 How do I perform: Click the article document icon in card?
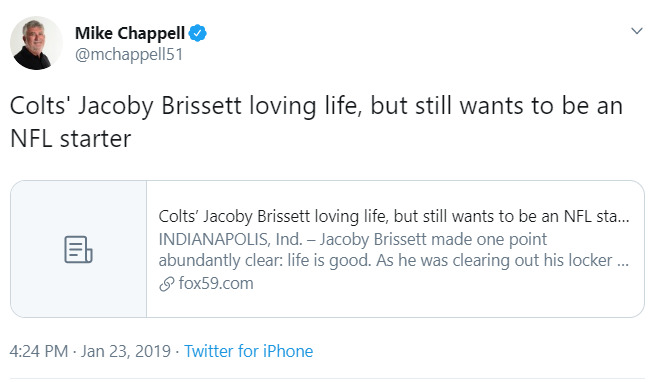[78, 249]
